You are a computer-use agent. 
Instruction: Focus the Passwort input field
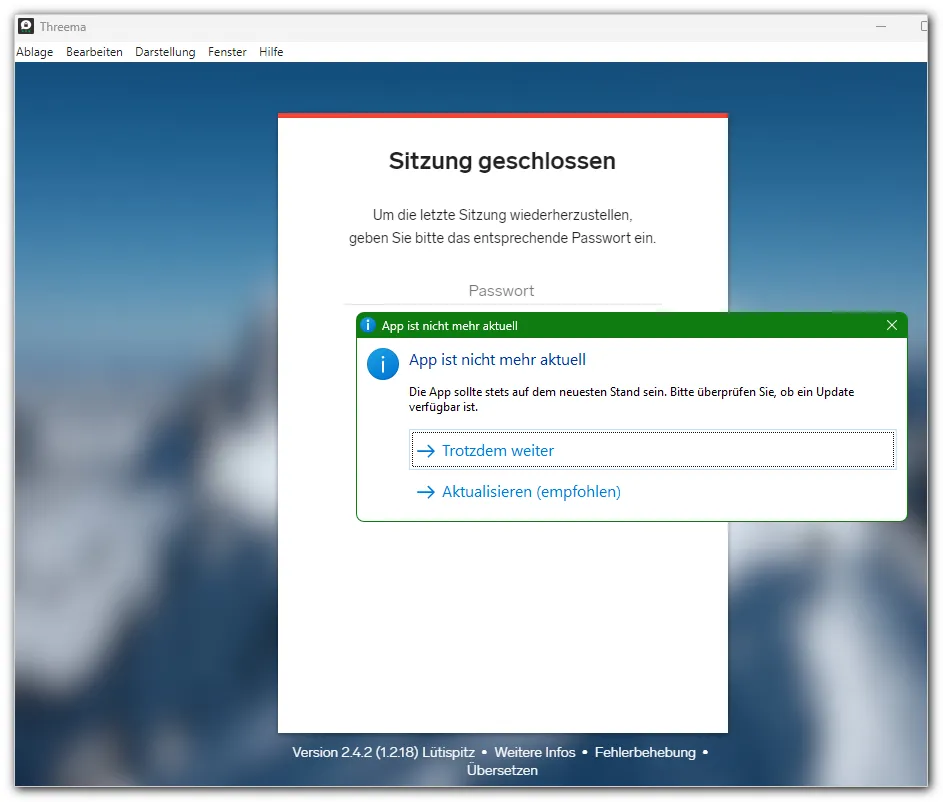(x=502, y=291)
